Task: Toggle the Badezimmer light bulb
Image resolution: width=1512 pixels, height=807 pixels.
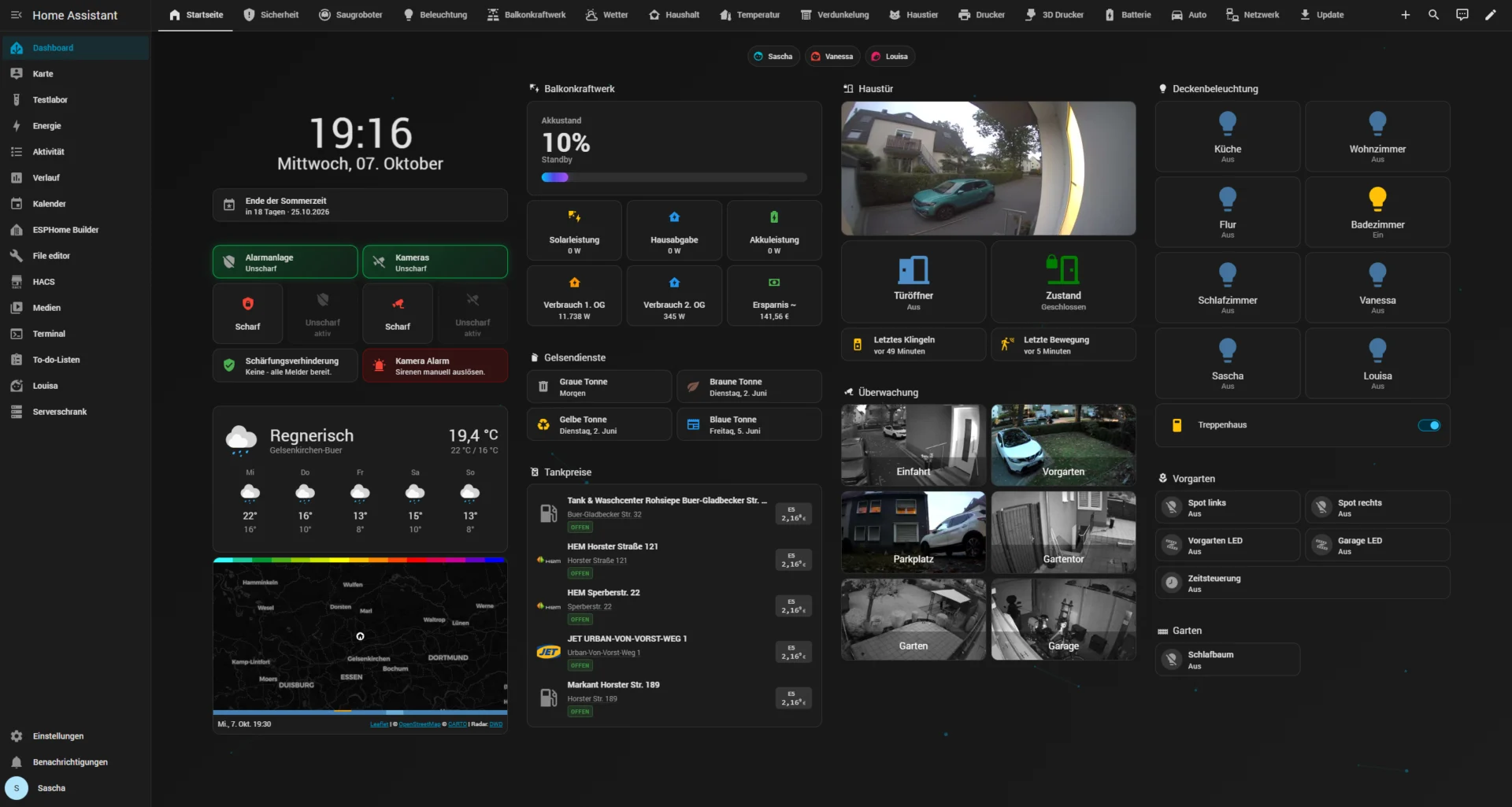Action: pos(1377,198)
